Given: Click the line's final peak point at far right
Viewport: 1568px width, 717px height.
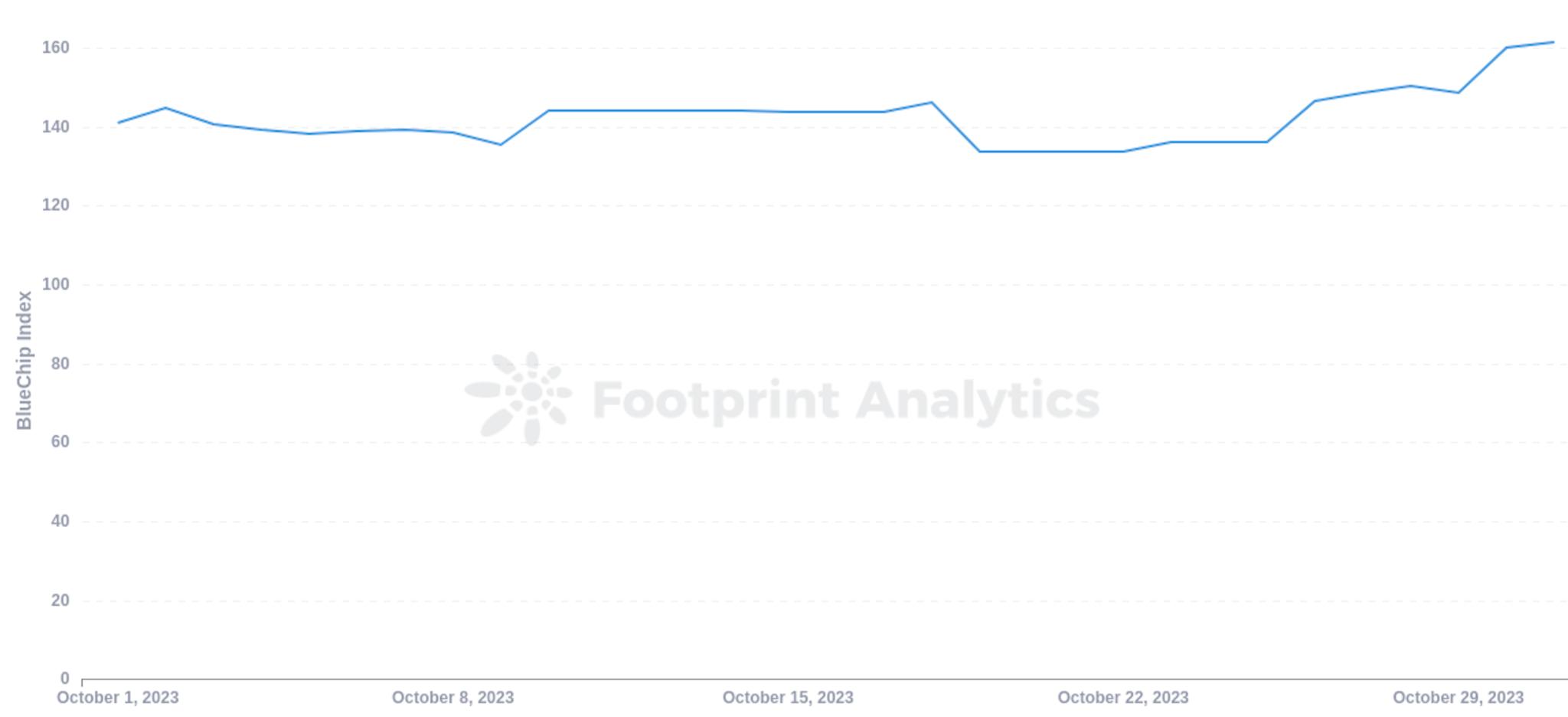Looking at the screenshot, I should point(1553,42).
